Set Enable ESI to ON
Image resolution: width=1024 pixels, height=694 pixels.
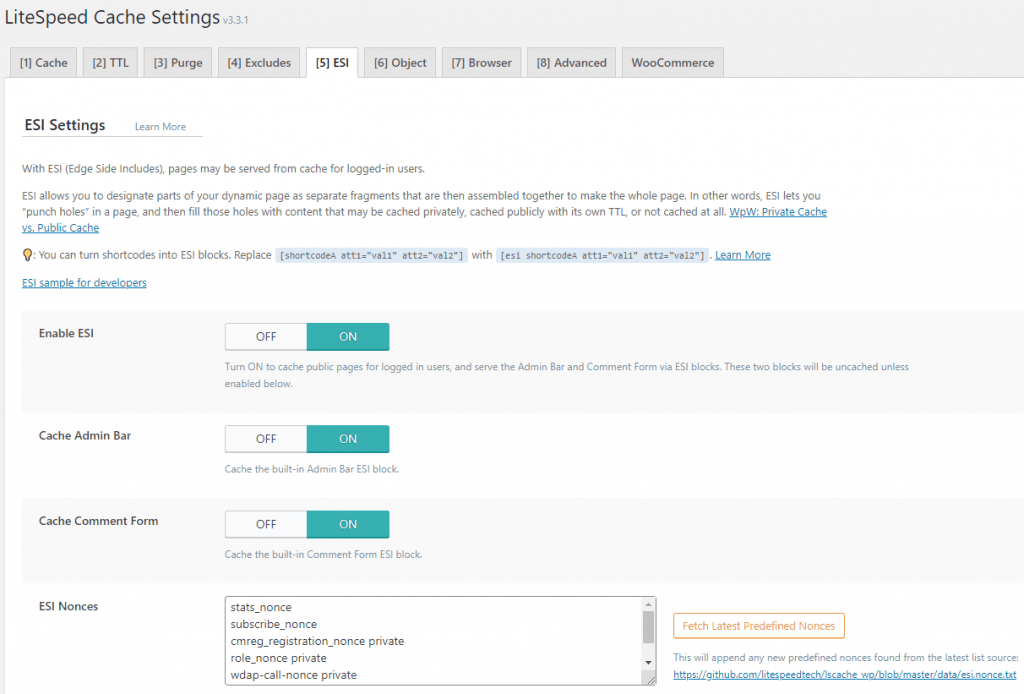pyautogui.click(x=348, y=337)
